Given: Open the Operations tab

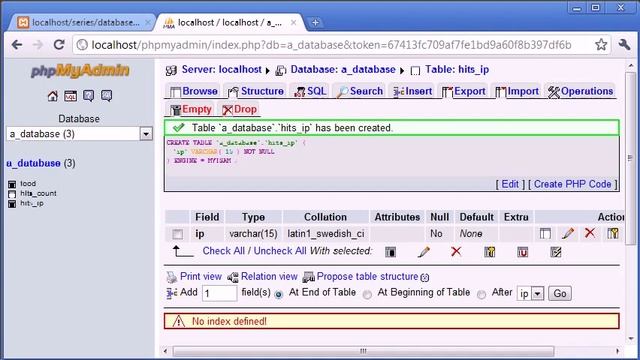Looking at the screenshot, I should click(x=581, y=91).
